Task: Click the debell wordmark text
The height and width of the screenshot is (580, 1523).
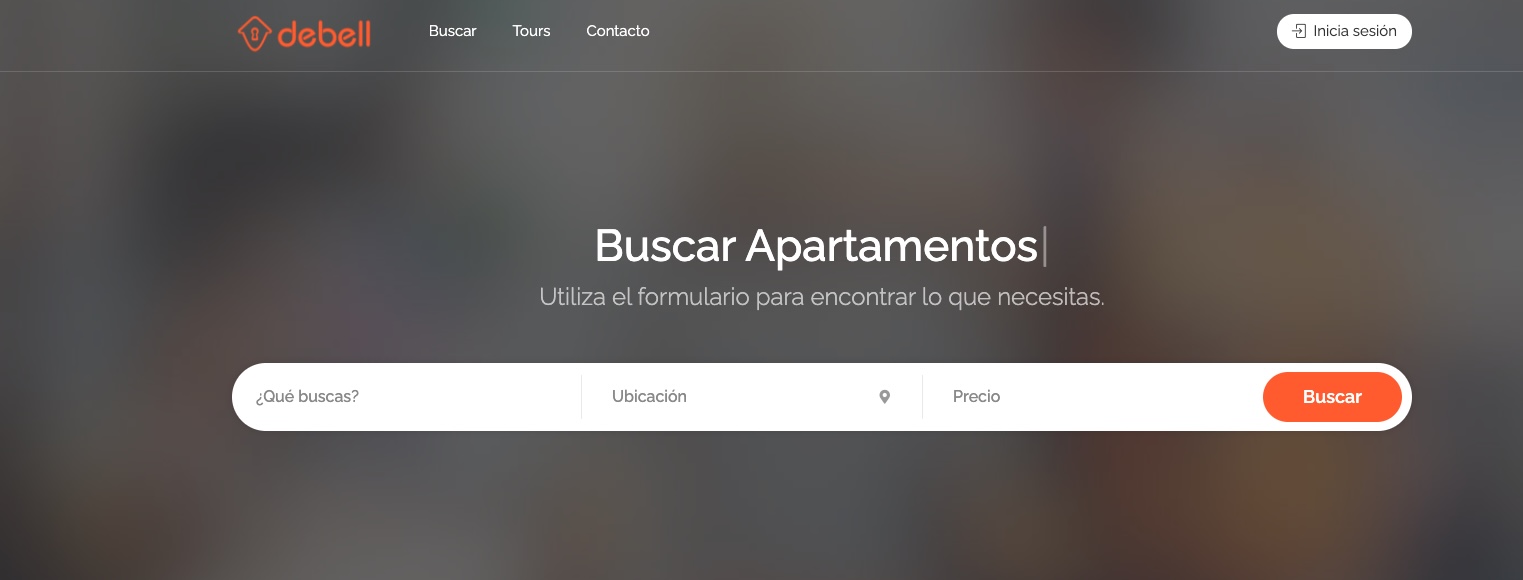Action: [x=325, y=35]
